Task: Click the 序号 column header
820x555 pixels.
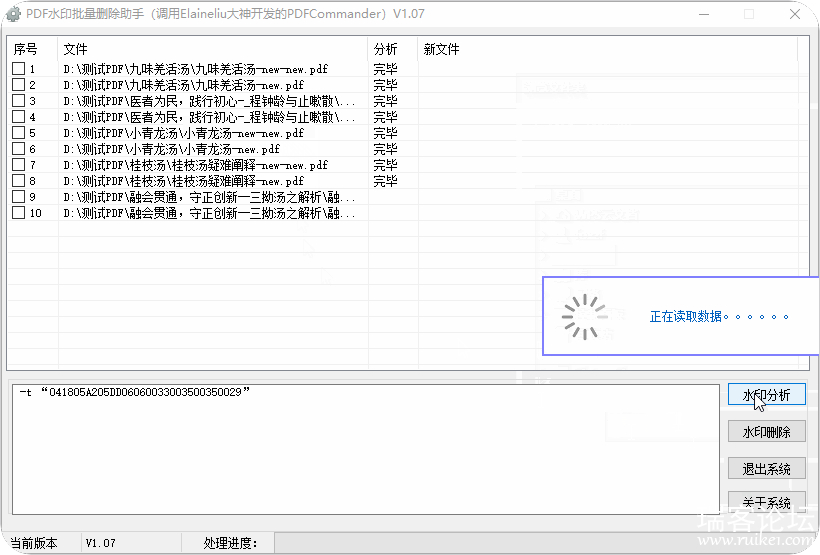Action: [32, 49]
